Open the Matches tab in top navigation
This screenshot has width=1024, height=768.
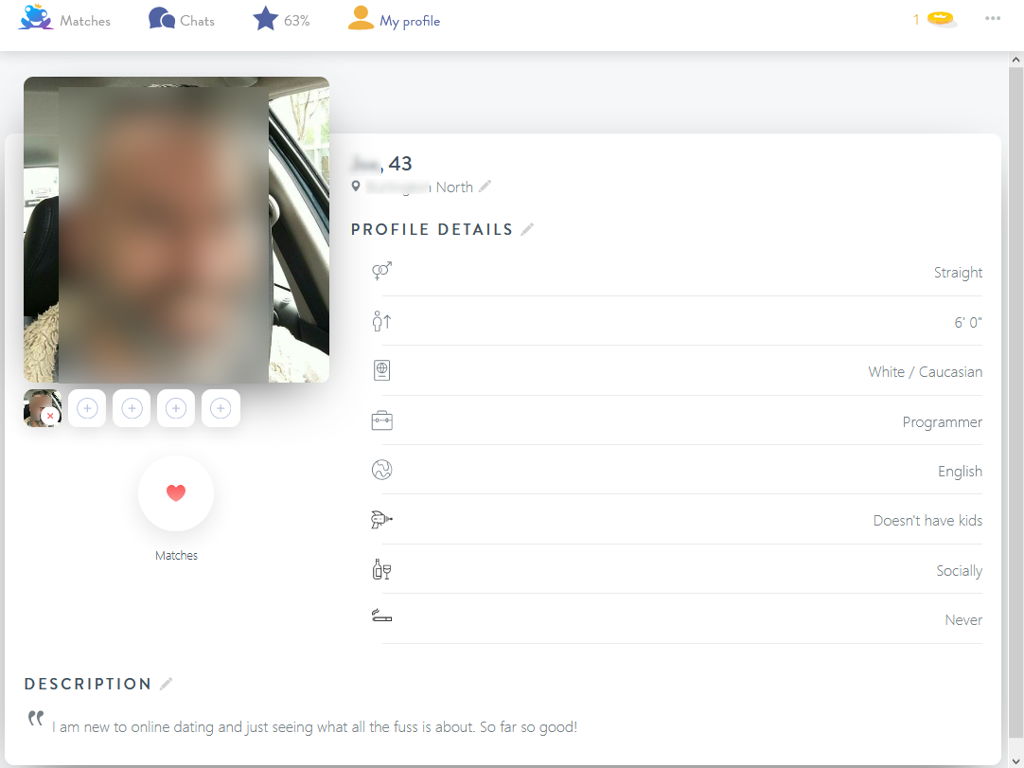point(65,20)
